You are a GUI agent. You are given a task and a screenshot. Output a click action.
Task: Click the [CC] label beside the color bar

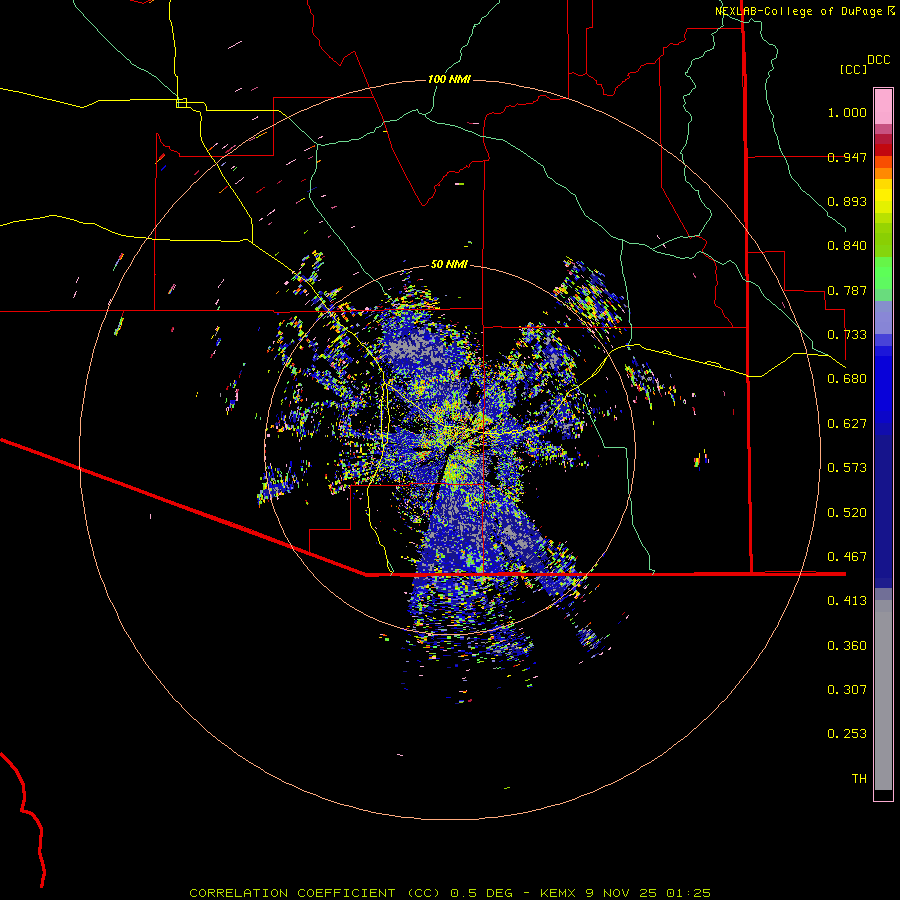853,69
